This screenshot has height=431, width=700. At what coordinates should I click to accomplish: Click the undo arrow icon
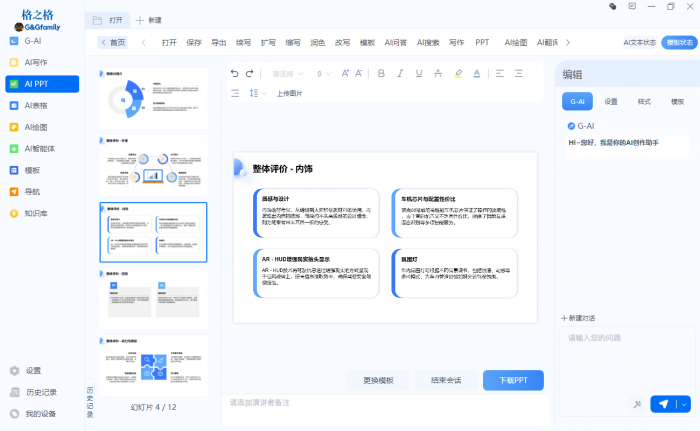pos(234,73)
